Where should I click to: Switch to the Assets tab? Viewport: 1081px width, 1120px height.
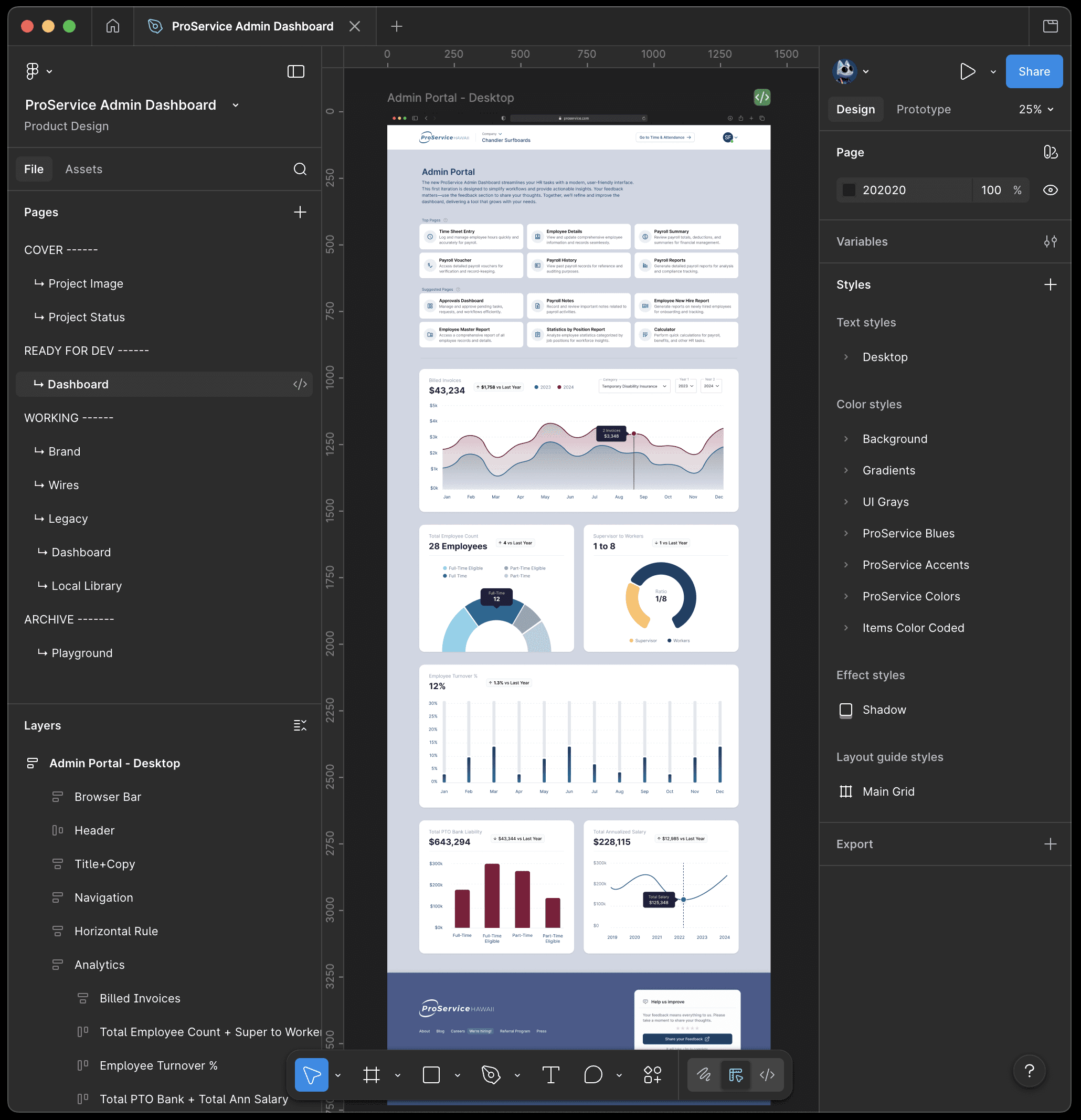(x=83, y=169)
